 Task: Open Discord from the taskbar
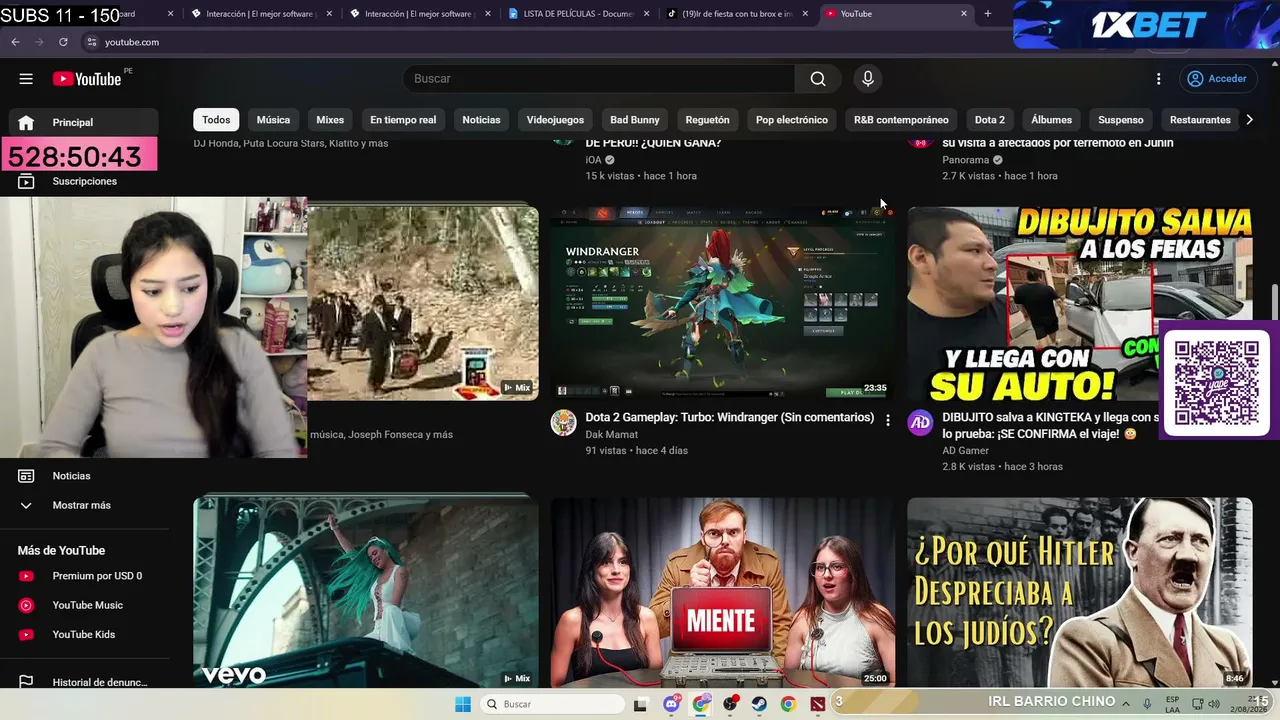(672, 704)
